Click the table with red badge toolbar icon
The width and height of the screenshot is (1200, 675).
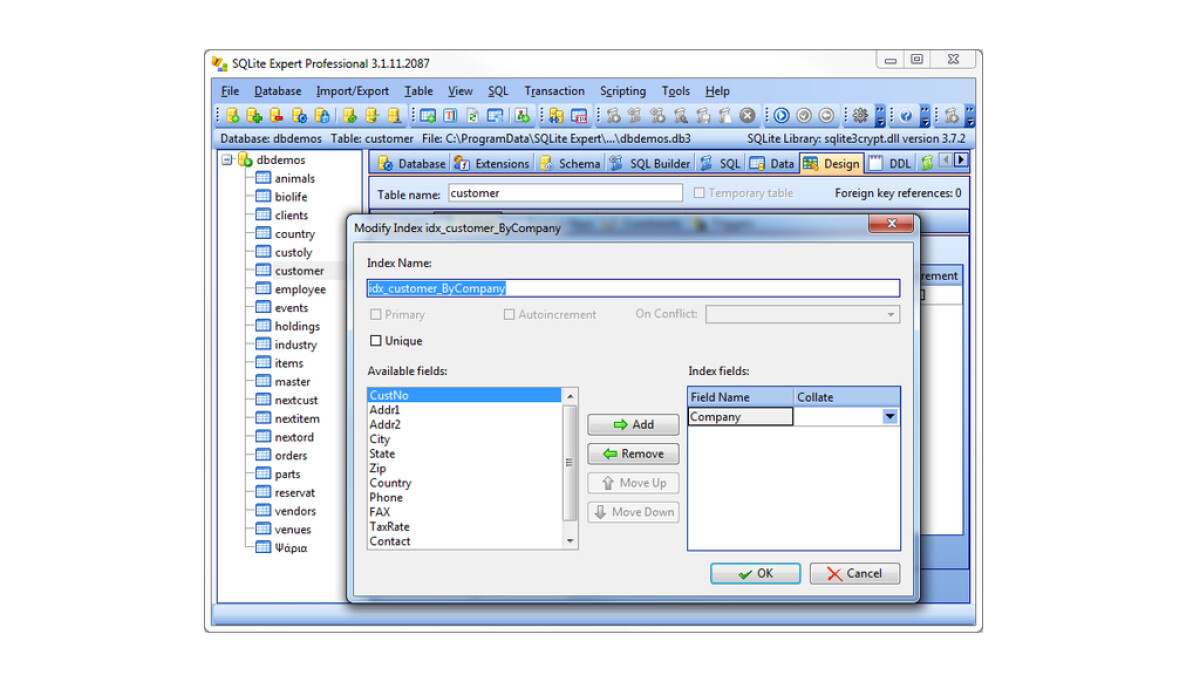579,115
